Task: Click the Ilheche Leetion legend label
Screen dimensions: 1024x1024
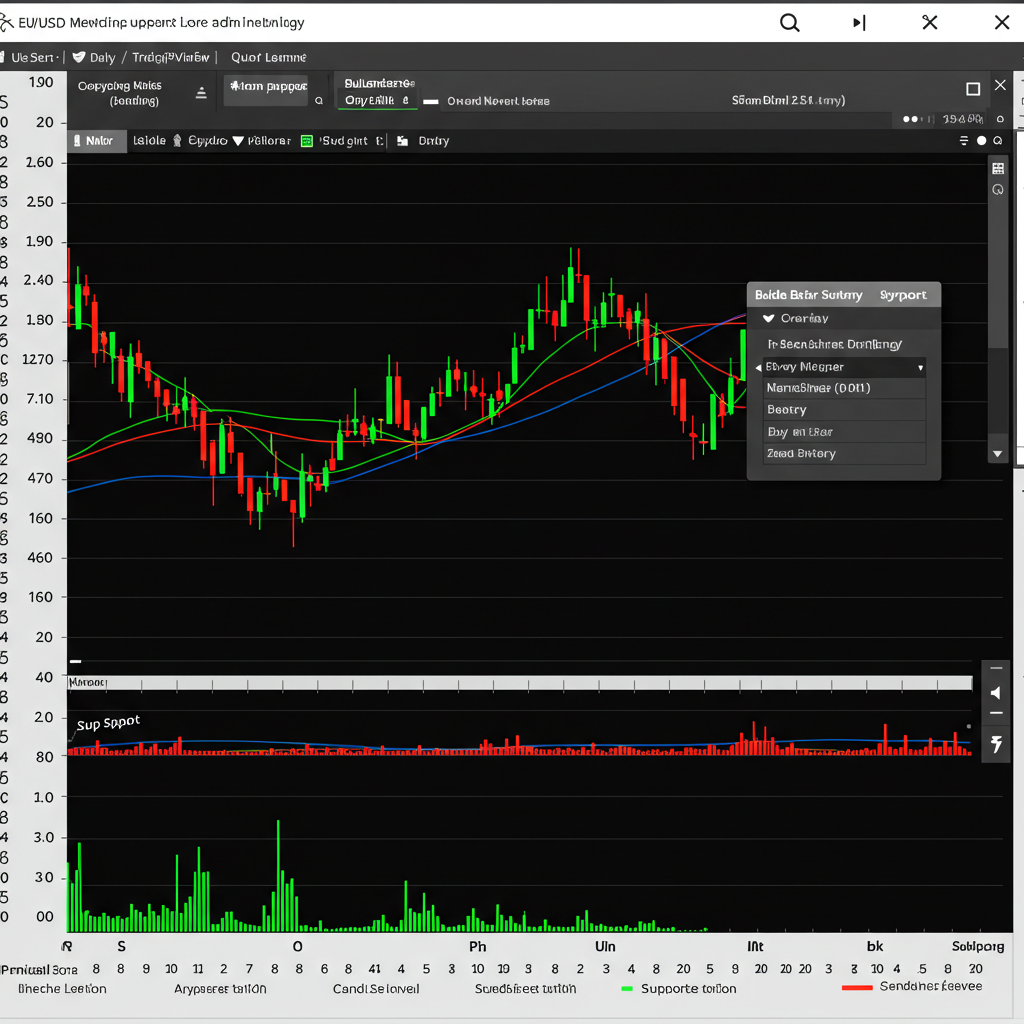Action: click(x=62, y=989)
